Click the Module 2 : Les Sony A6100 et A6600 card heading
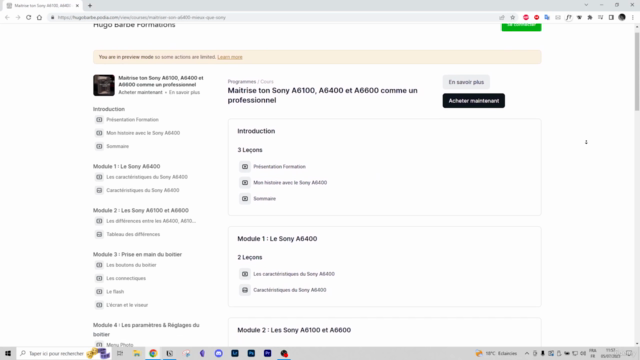Viewport: 640px width, 360px height. tap(294, 330)
